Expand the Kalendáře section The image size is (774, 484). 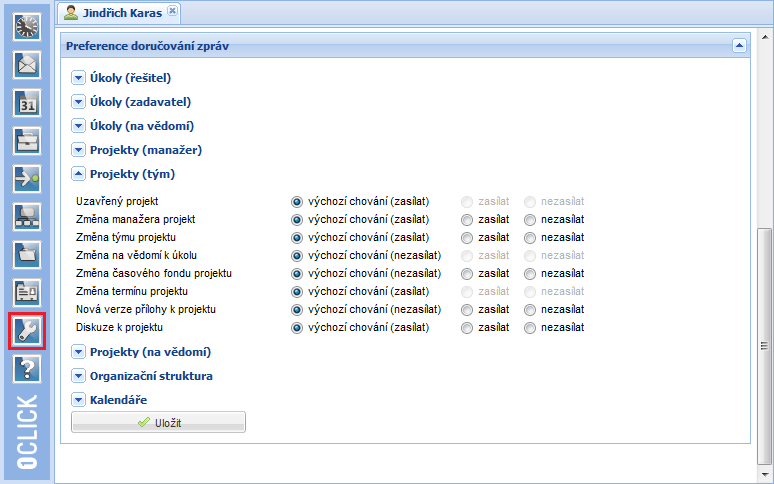coord(79,400)
